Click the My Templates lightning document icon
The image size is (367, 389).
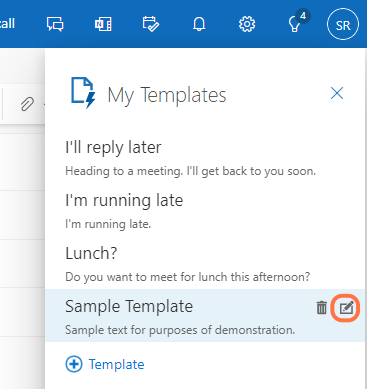83,93
